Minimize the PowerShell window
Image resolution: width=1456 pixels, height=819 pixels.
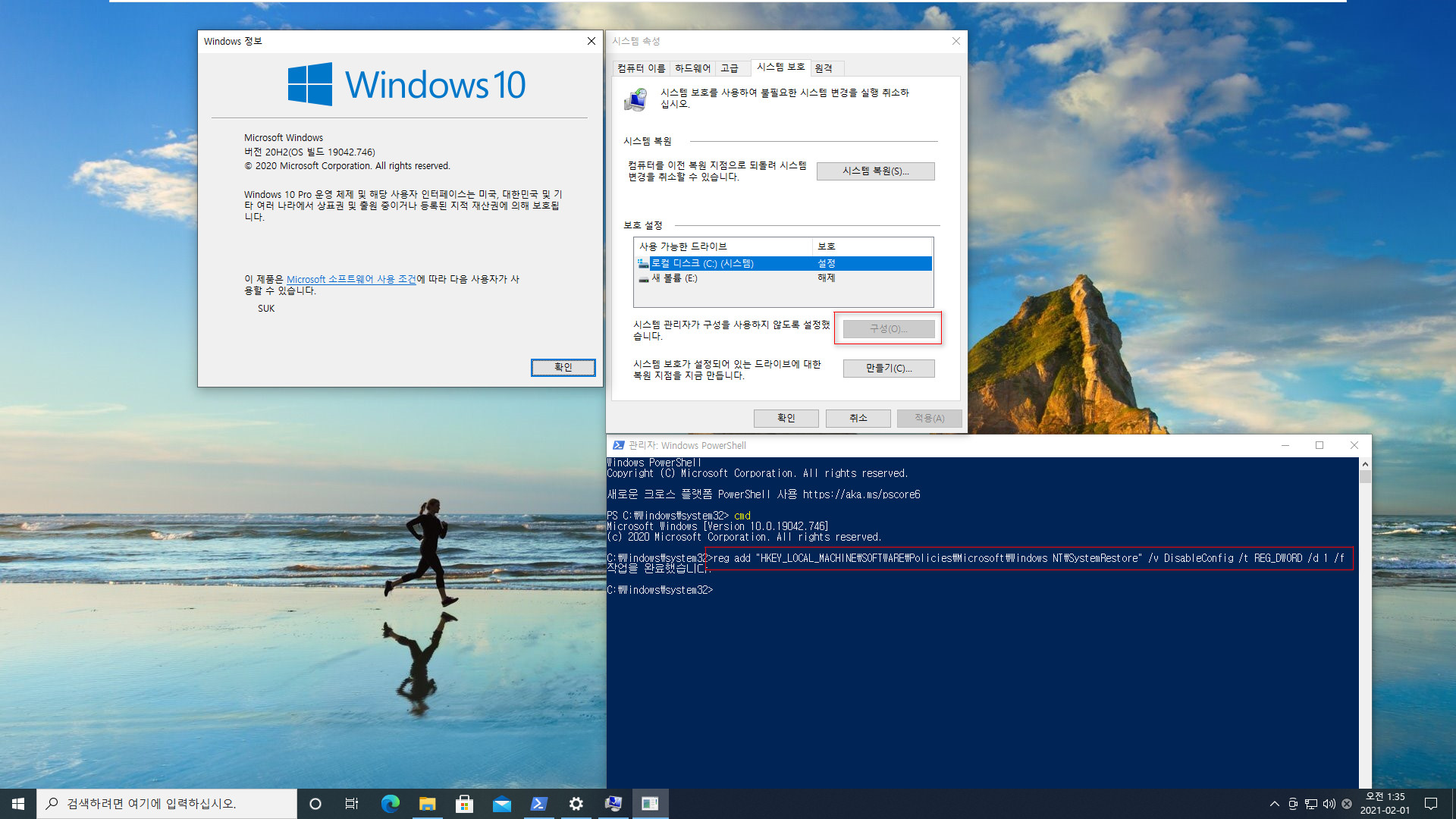[x=1285, y=445]
